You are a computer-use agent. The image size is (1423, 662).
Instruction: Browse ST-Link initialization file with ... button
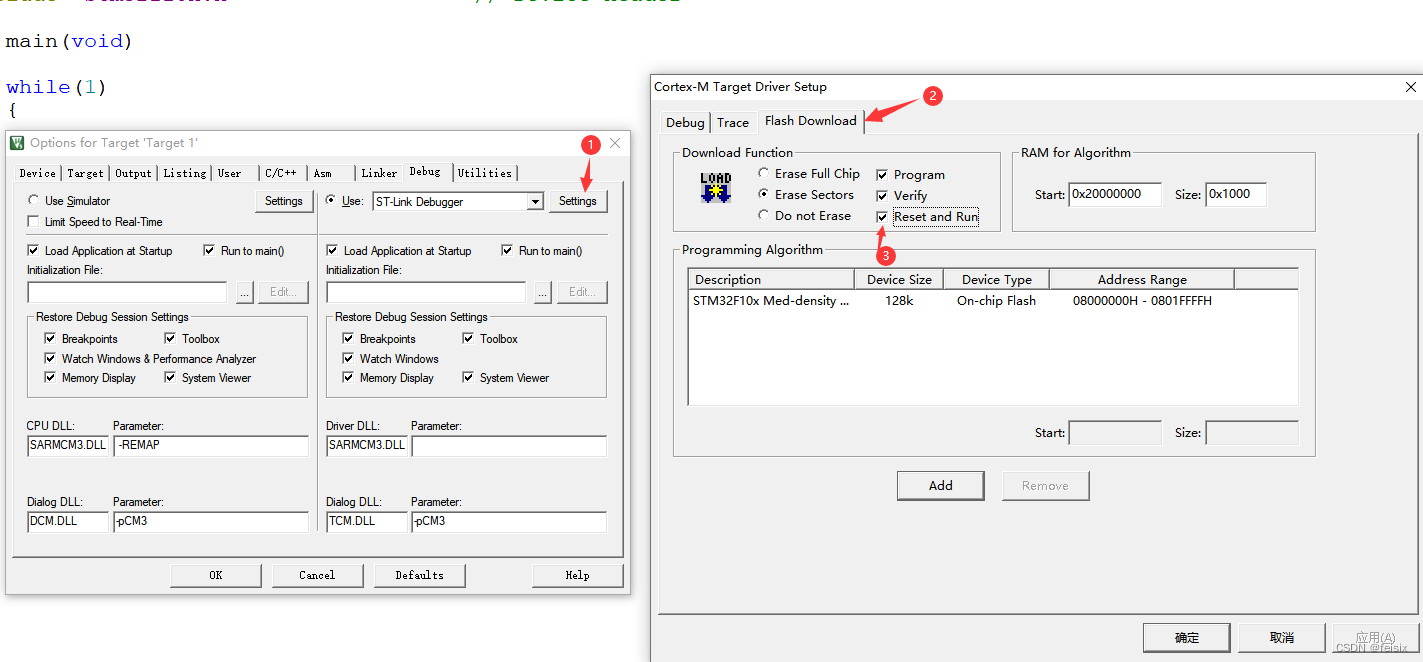[x=543, y=292]
